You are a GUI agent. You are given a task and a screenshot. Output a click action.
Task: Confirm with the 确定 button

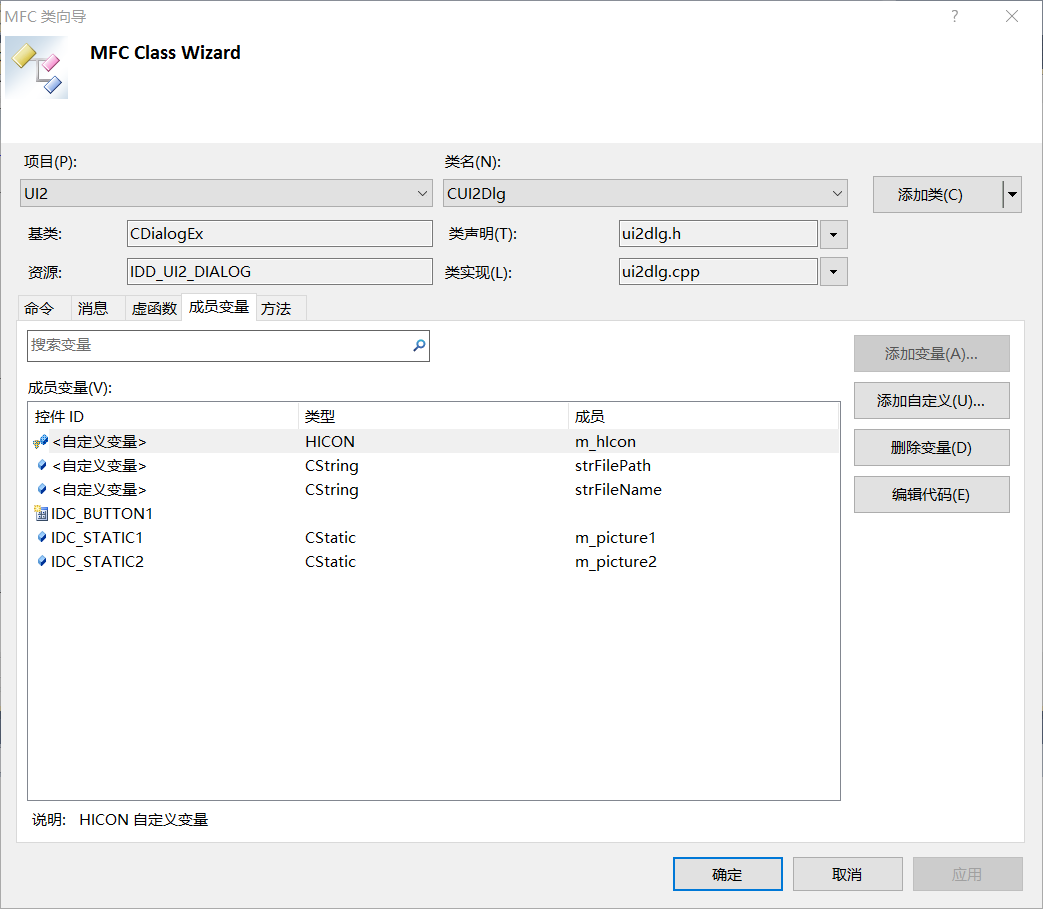click(728, 874)
